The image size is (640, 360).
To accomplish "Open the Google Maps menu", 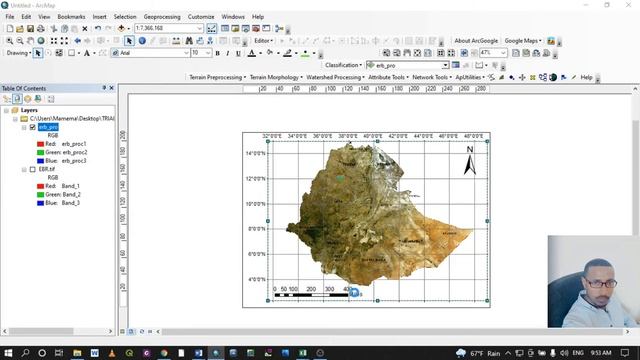I will pos(523,41).
